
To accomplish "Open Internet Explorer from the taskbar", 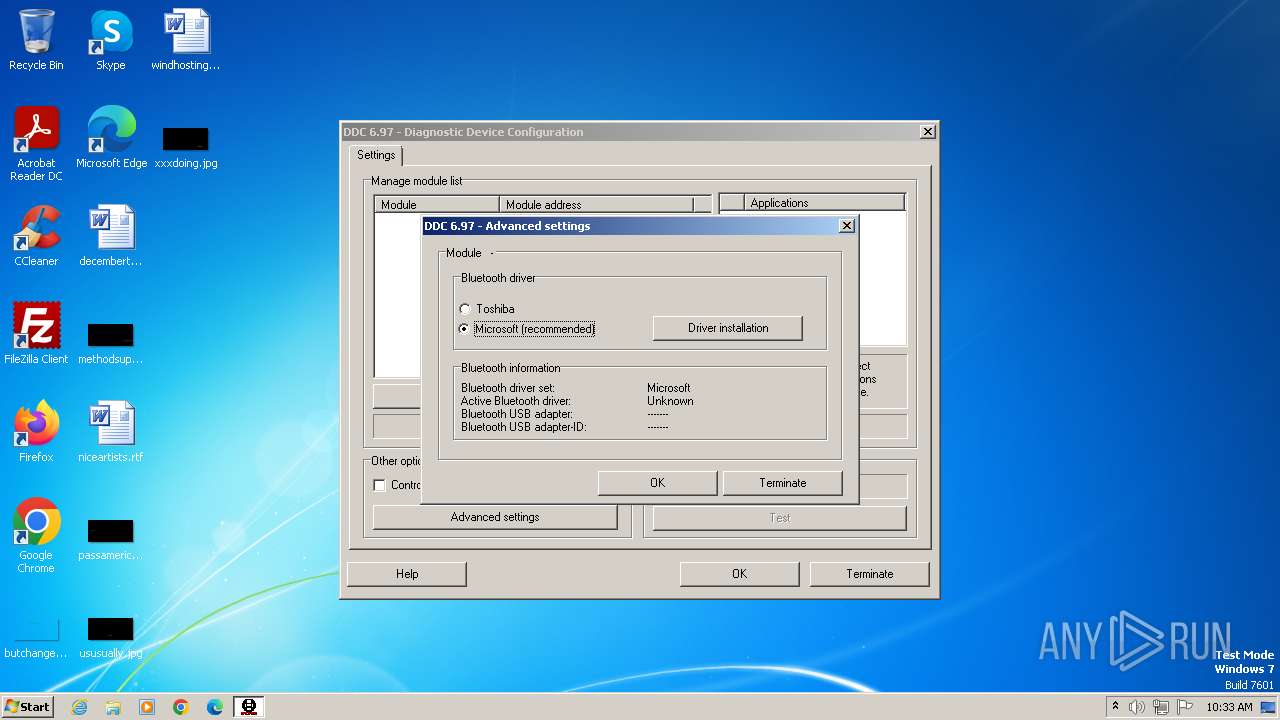I will pos(79,707).
